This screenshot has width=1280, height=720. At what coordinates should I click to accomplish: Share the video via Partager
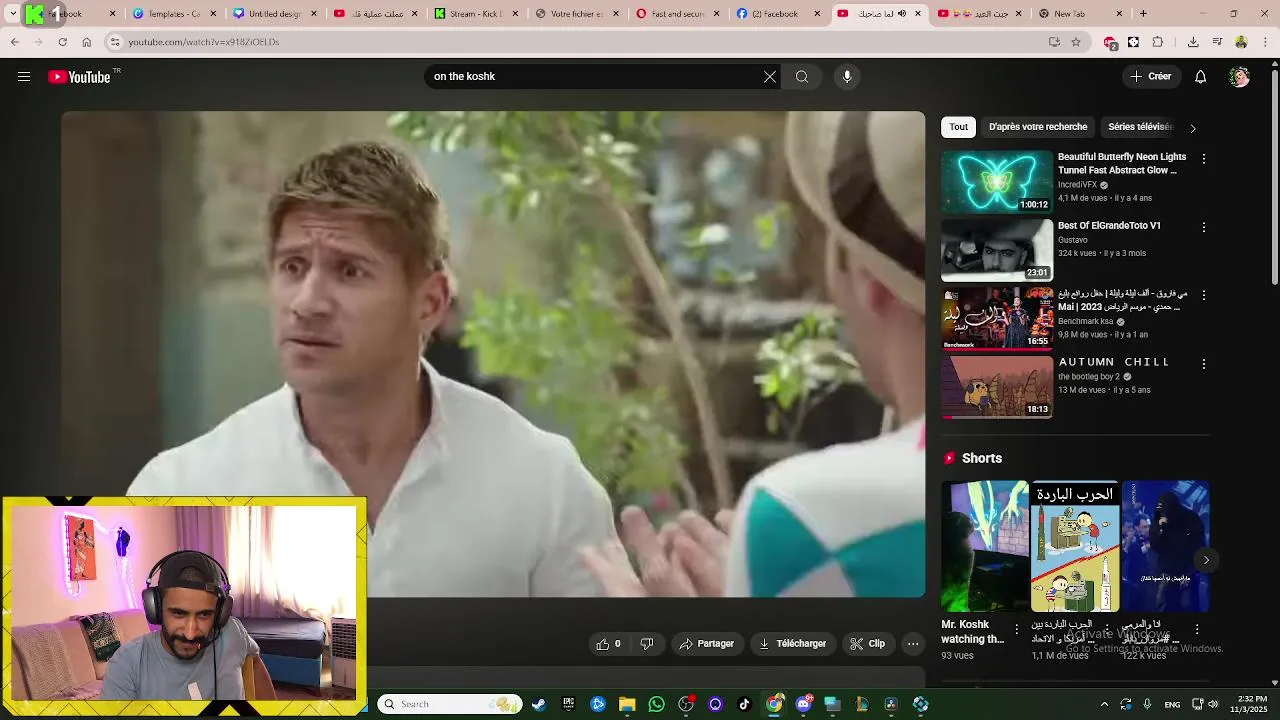[707, 644]
